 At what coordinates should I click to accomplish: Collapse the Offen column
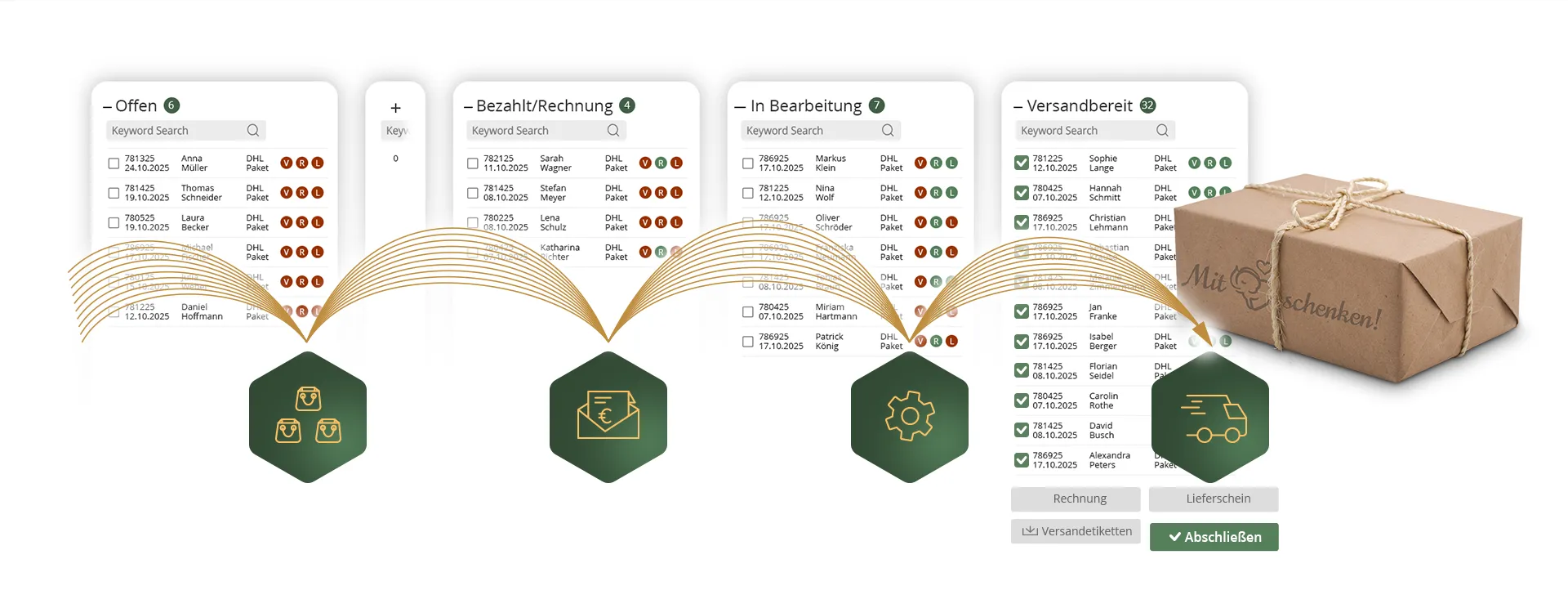click(x=107, y=107)
